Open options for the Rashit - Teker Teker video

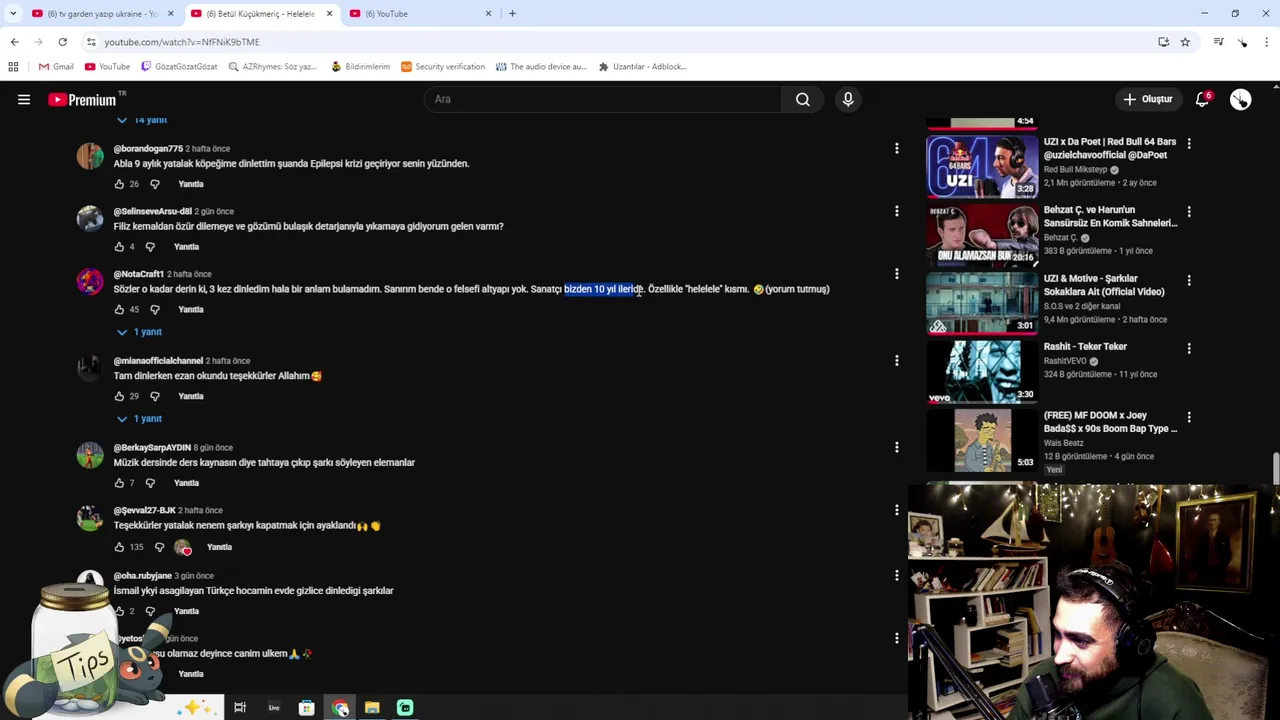(1189, 348)
